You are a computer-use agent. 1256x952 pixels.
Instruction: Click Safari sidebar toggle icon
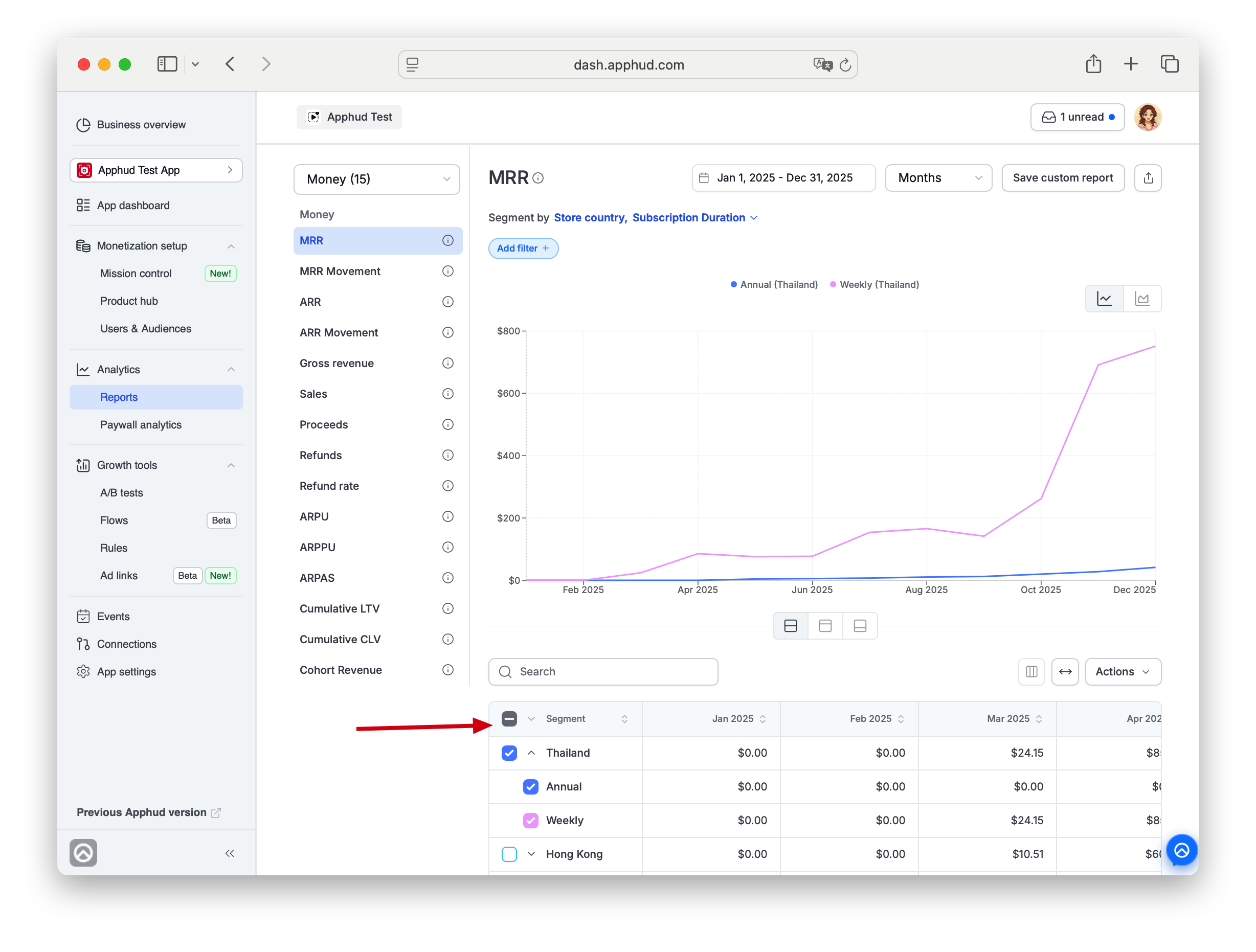pyautogui.click(x=167, y=64)
